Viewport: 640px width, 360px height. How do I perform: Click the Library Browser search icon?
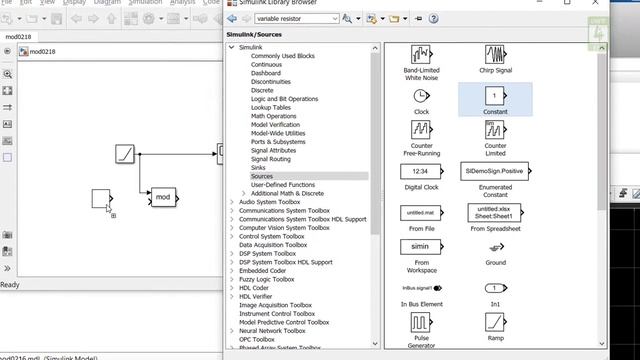tap(347, 19)
